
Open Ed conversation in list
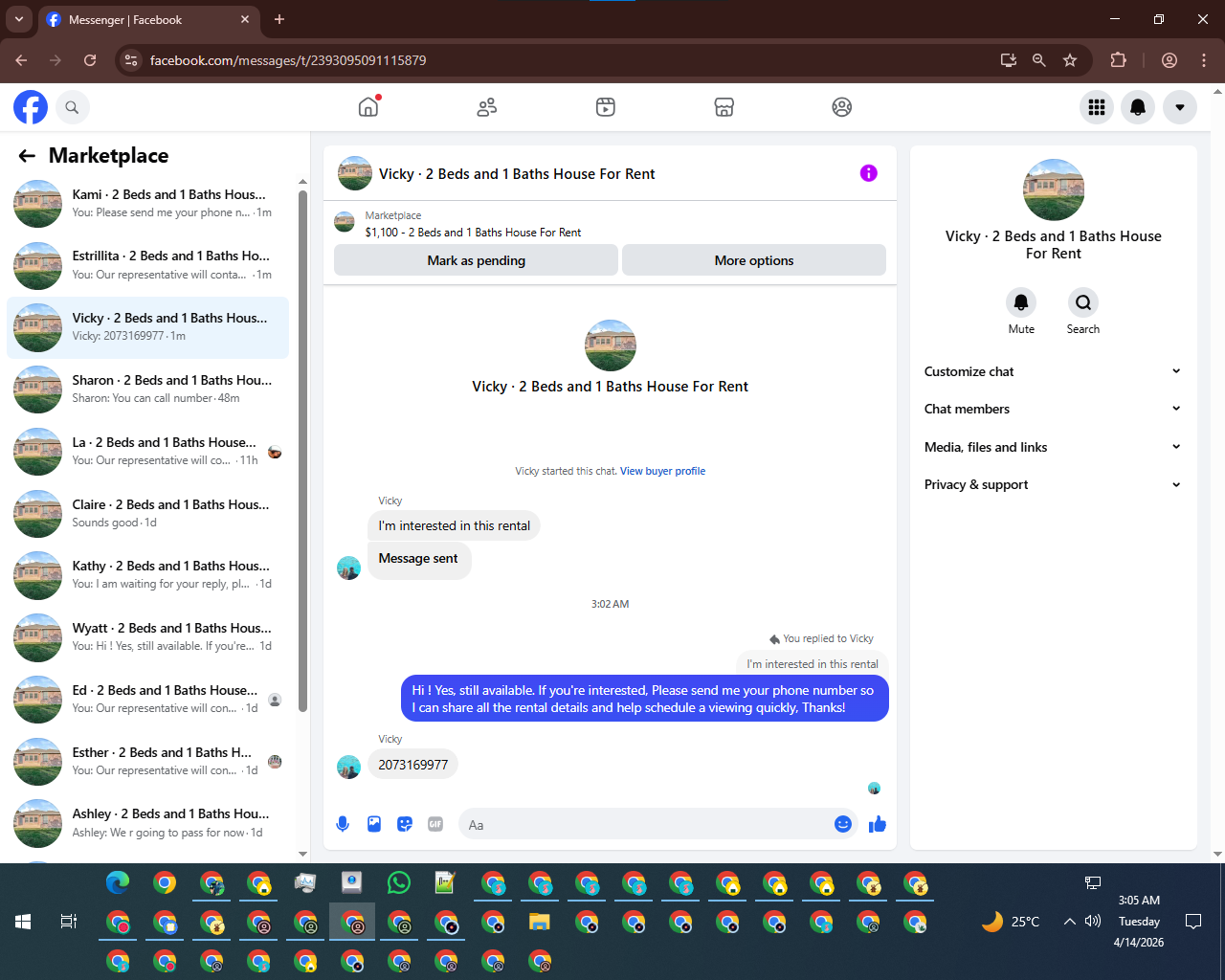coord(148,700)
